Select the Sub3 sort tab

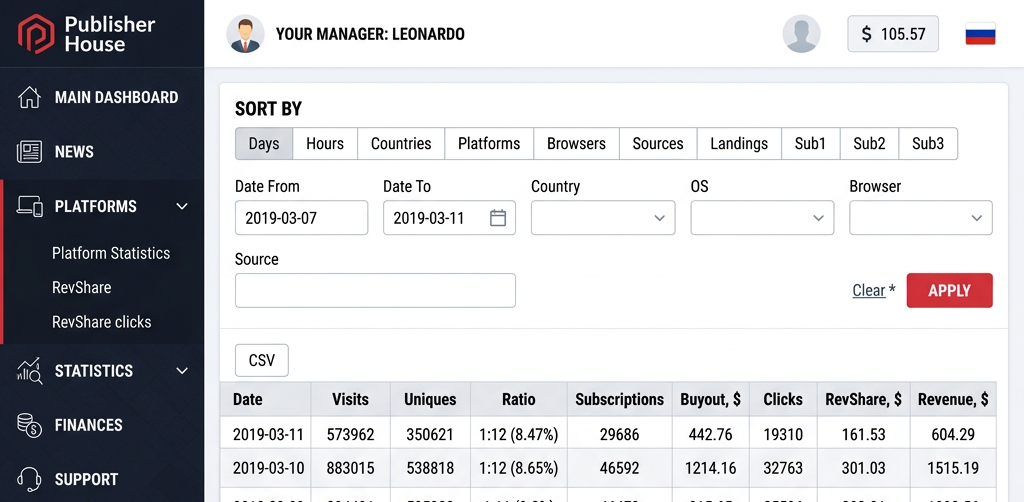coord(928,144)
